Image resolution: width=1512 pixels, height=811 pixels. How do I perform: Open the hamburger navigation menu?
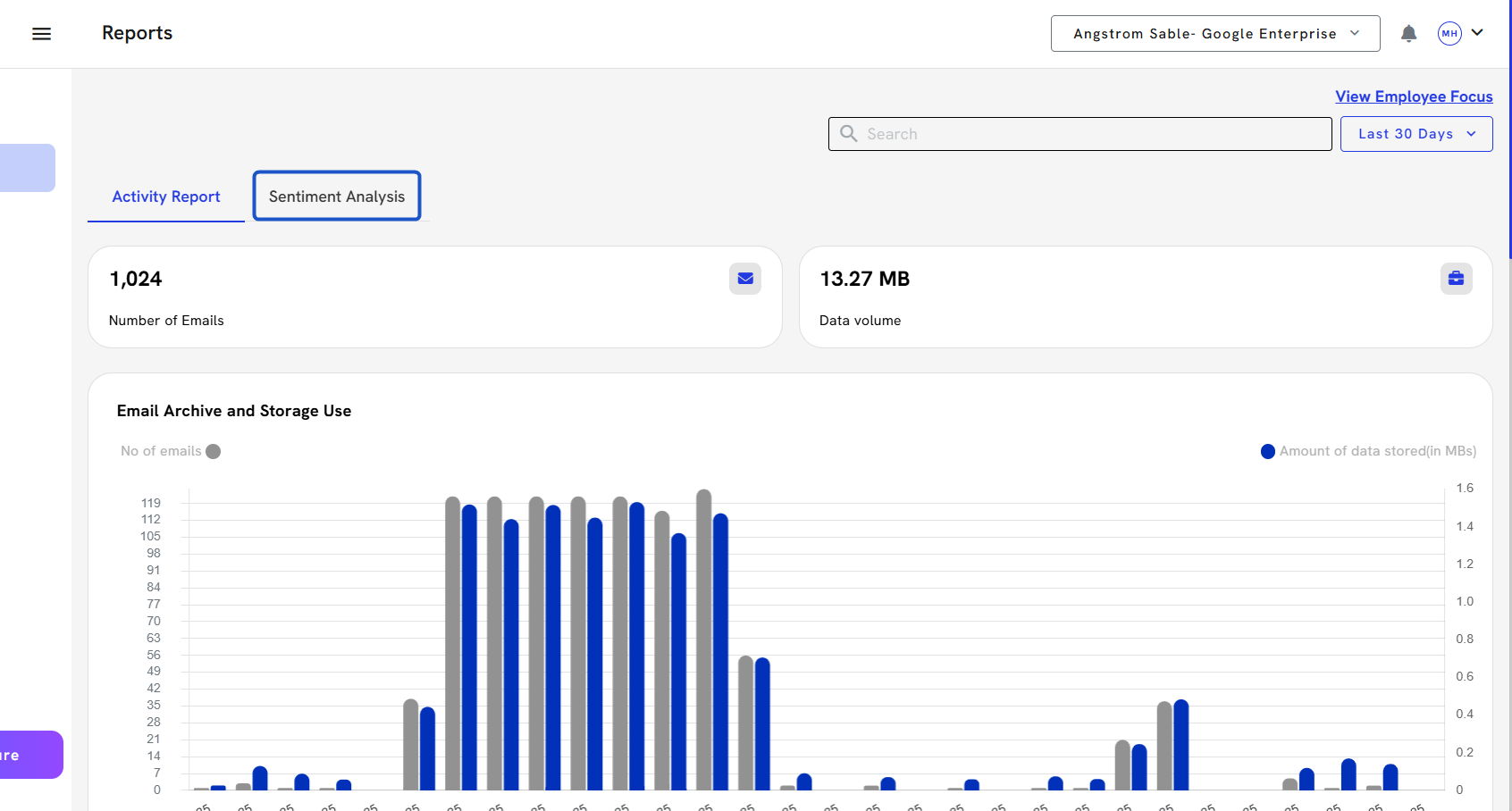(41, 34)
